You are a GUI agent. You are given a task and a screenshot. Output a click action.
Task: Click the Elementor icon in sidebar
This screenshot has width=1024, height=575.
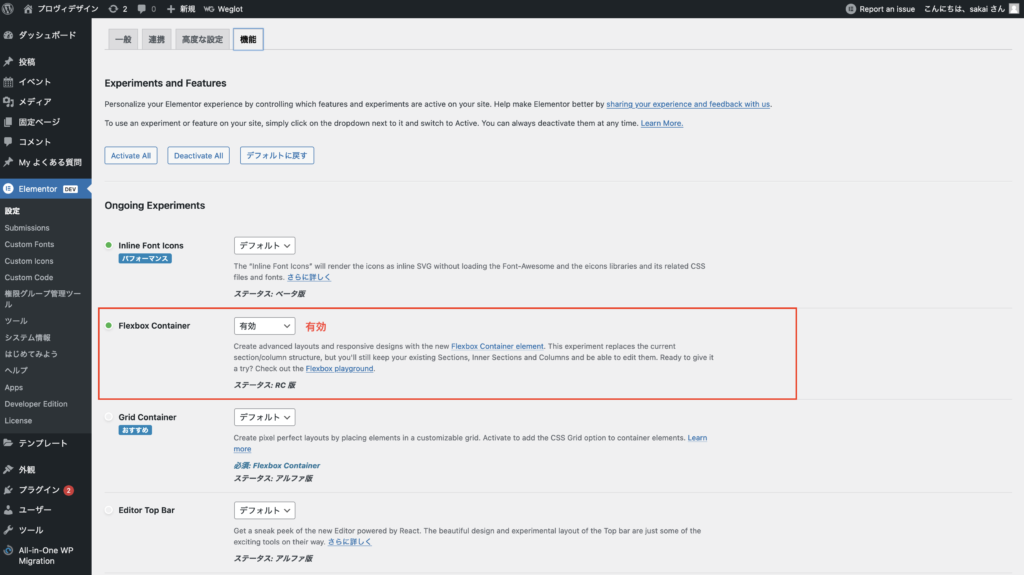pos(9,188)
